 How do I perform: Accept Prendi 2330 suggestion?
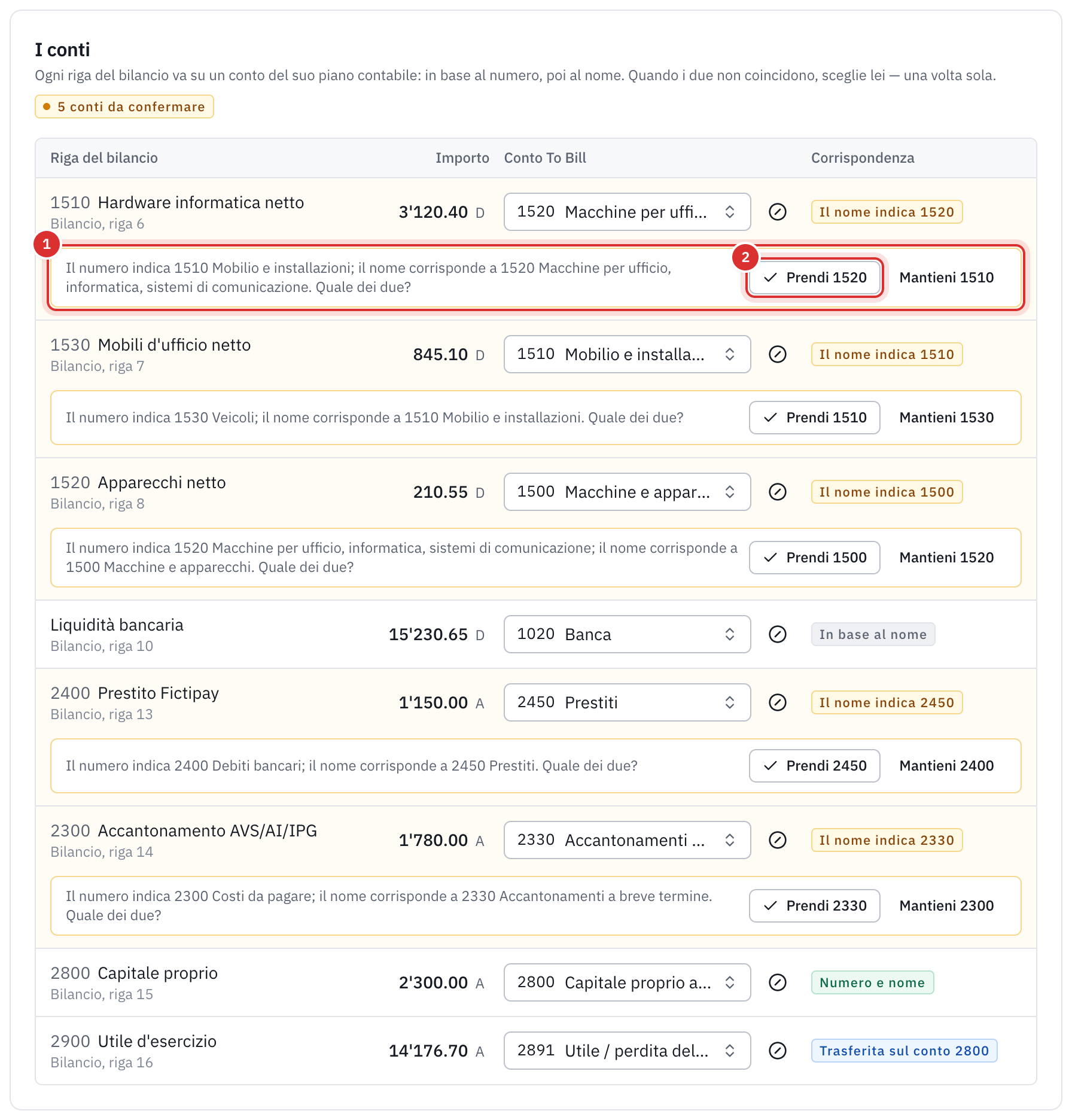click(x=815, y=906)
